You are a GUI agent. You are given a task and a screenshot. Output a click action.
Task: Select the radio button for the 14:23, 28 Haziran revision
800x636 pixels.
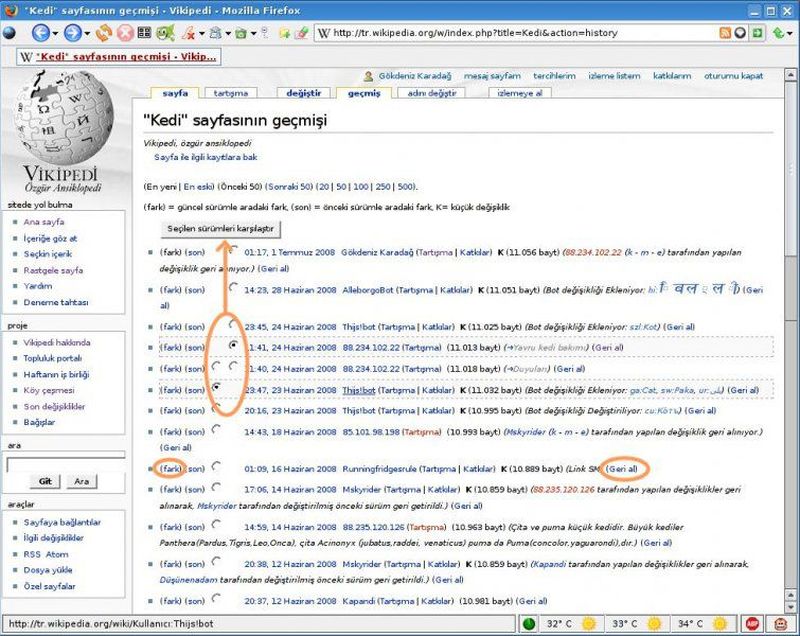(234, 289)
